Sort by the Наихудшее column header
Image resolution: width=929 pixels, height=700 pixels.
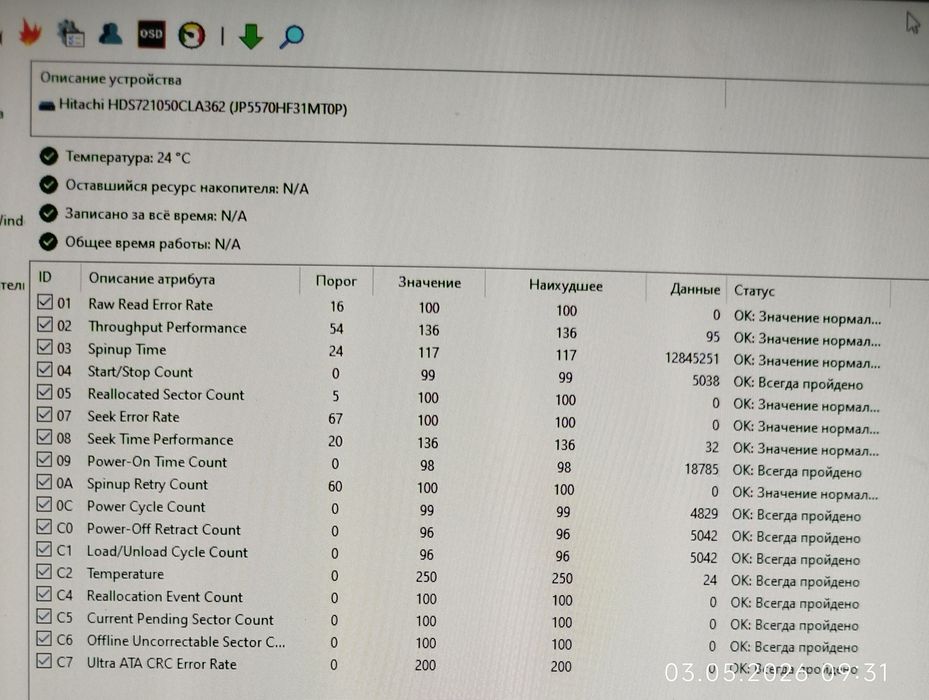pos(566,286)
